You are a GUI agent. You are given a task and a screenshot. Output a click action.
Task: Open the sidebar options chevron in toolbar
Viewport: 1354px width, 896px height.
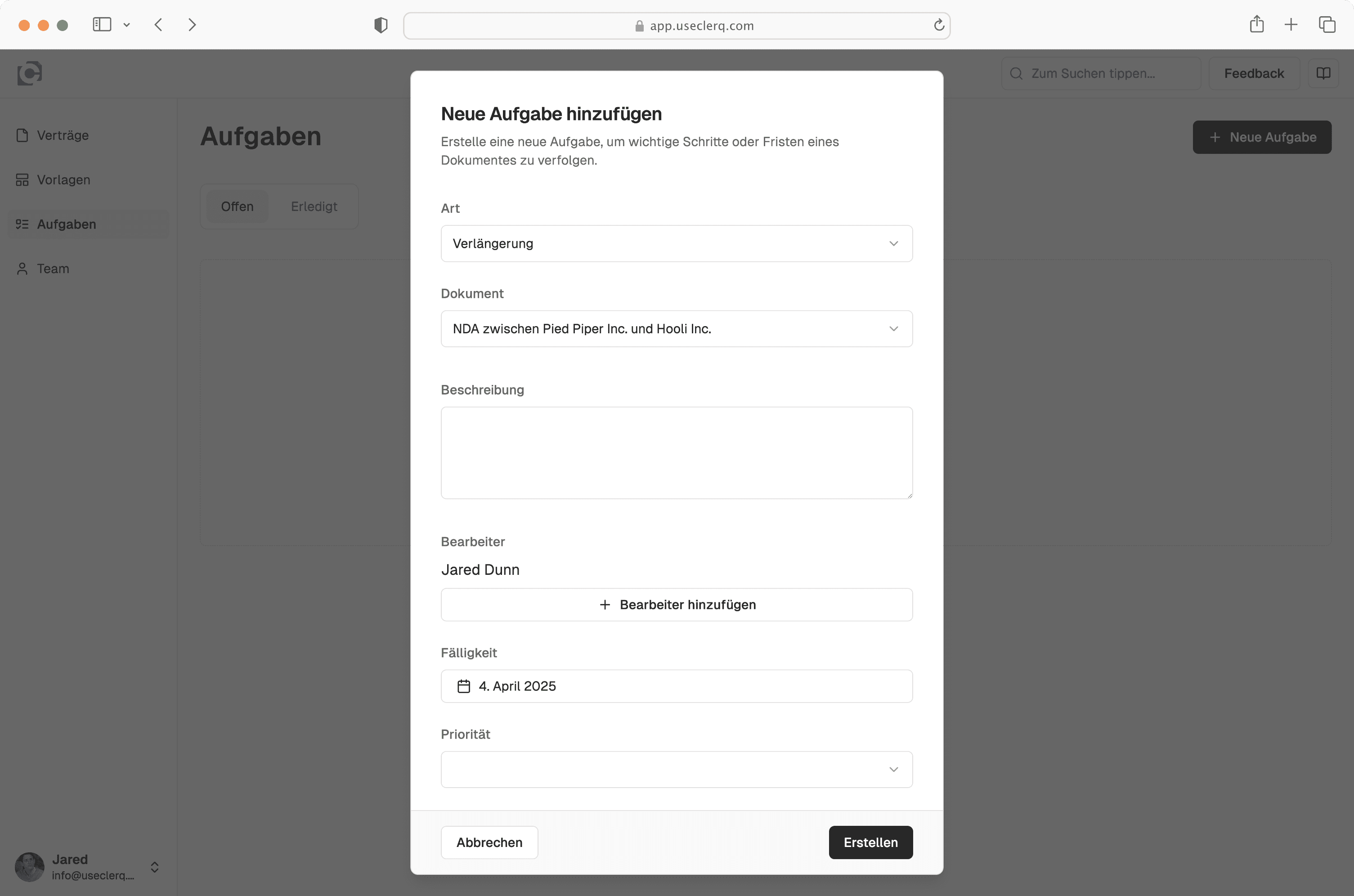click(x=127, y=25)
